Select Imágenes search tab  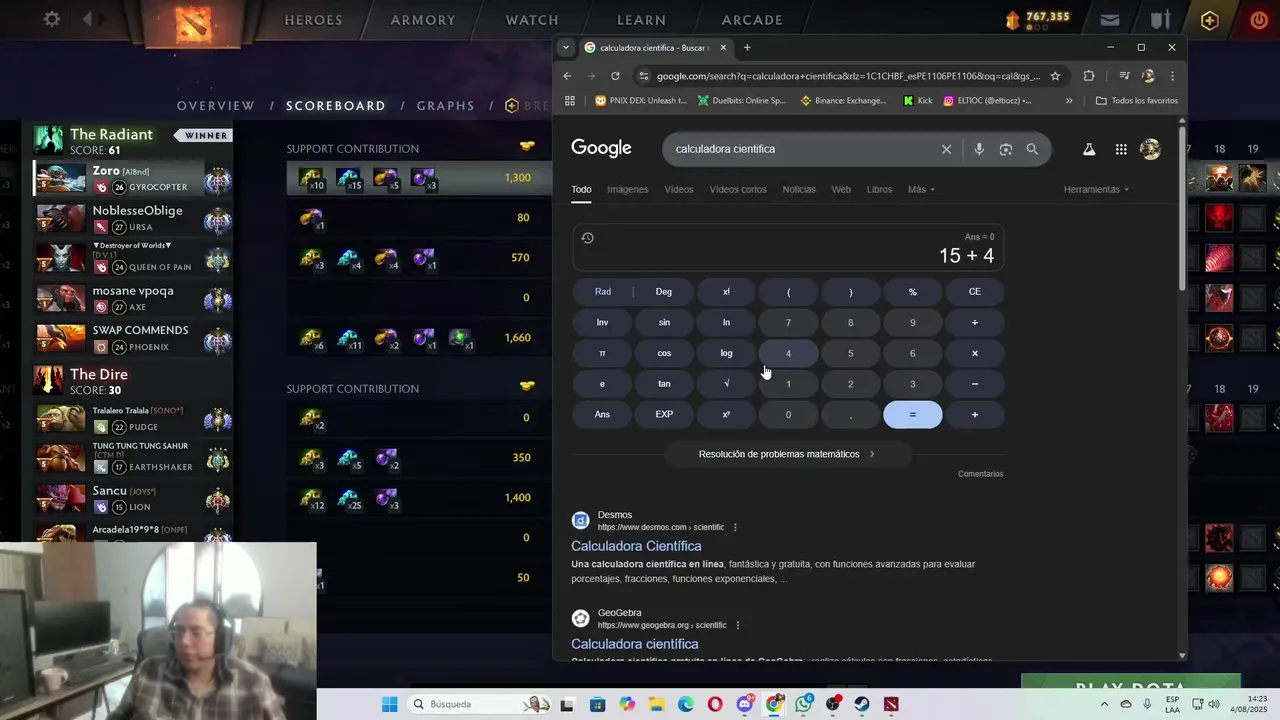628,189
